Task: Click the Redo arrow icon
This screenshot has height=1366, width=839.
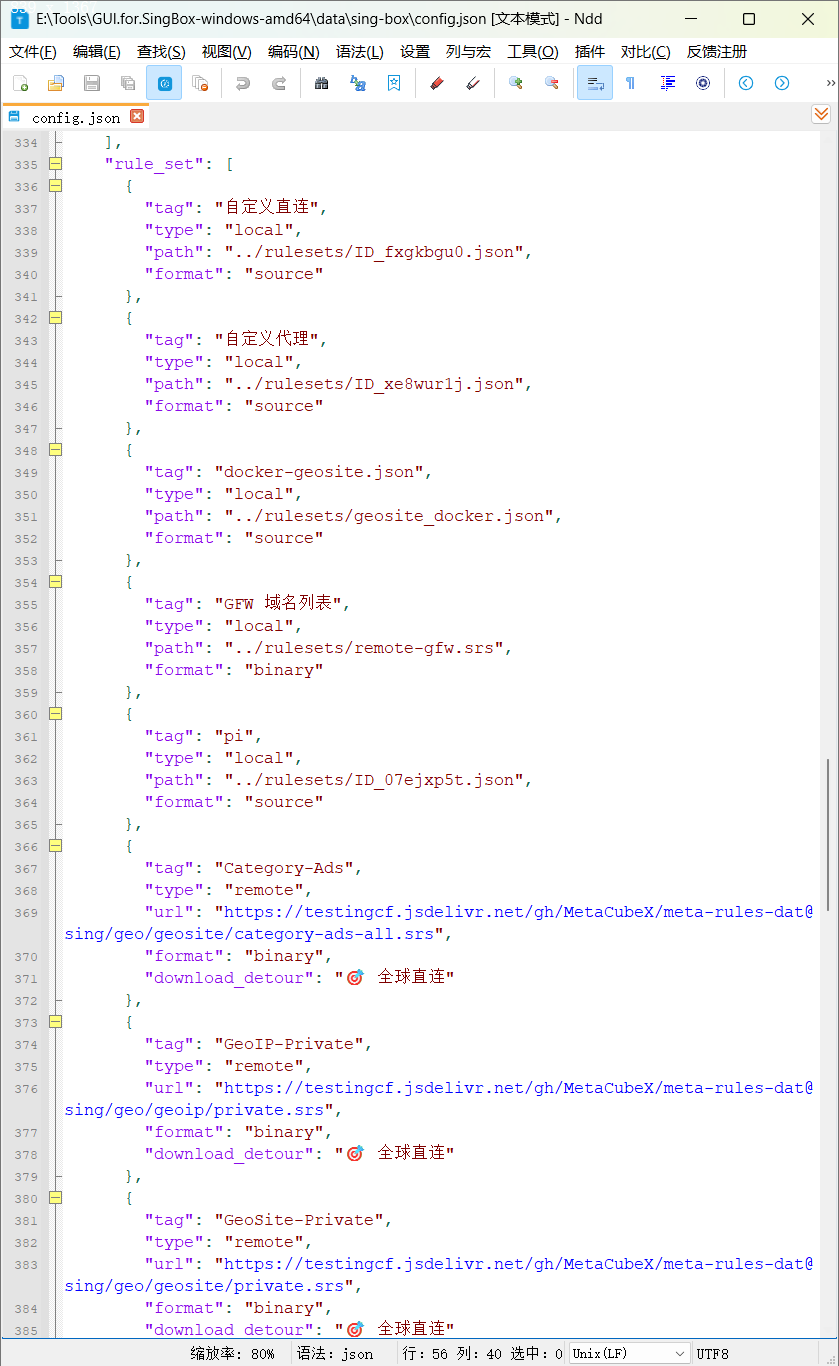Action: click(x=279, y=83)
